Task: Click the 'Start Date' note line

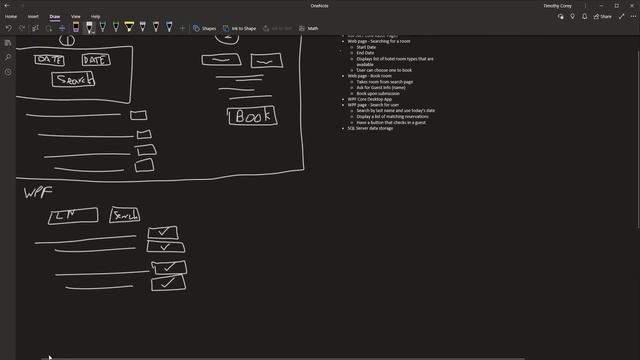Action: pyautogui.click(x=366, y=47)
